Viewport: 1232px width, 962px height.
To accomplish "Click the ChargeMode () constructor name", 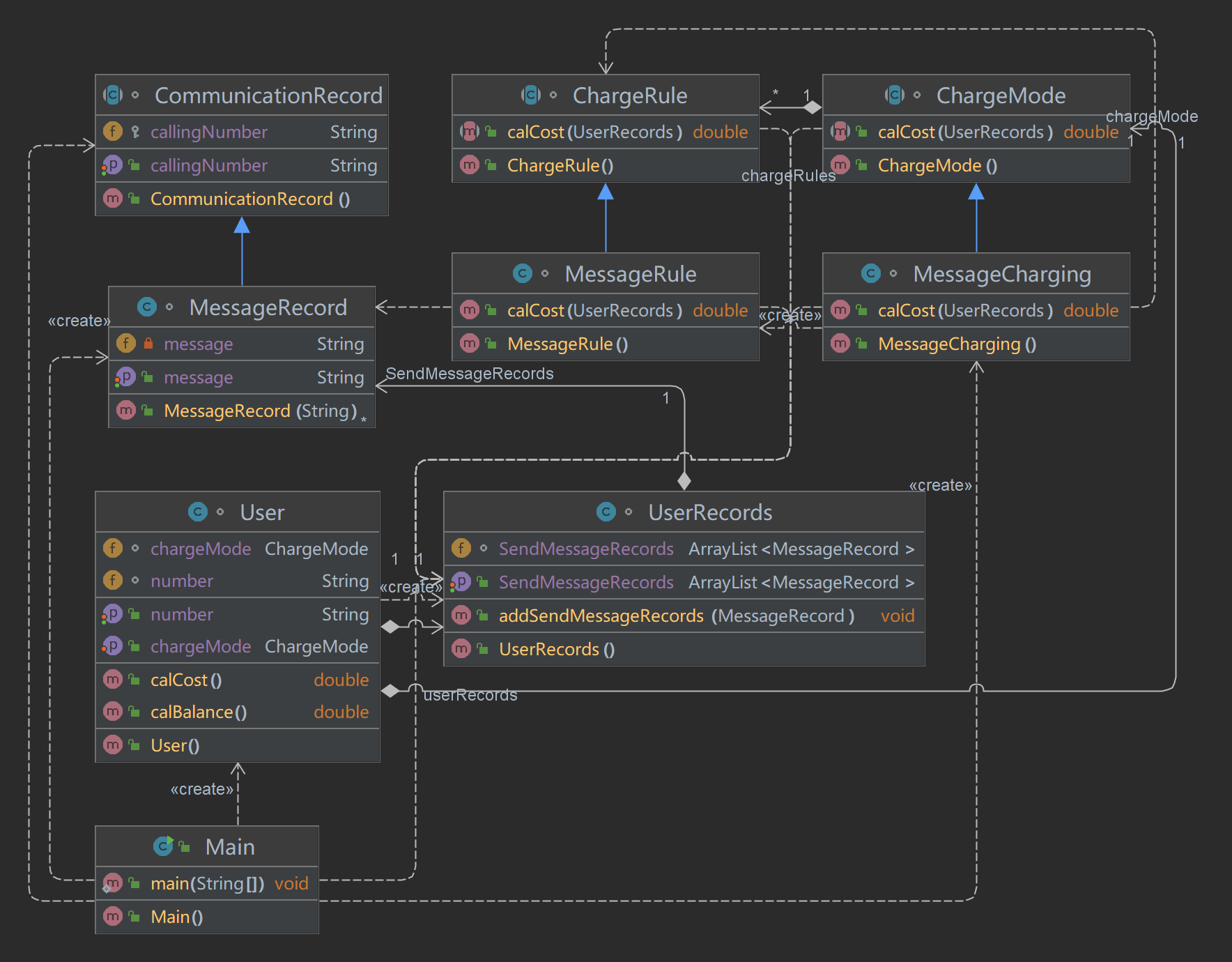I will (938, 165).
